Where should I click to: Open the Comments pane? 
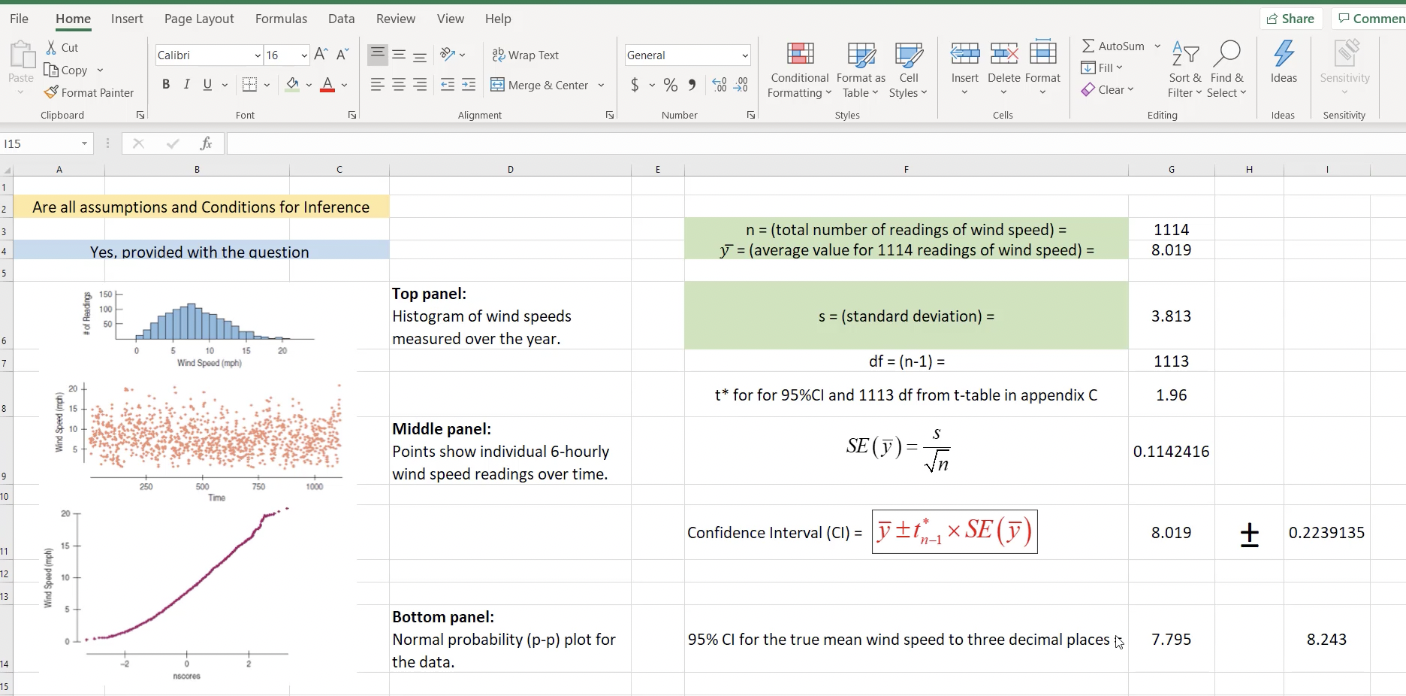1369,17
